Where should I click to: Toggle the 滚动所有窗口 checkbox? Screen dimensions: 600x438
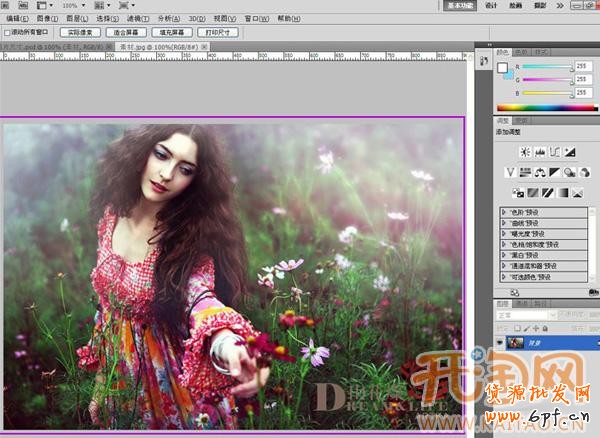coord(7,32)
